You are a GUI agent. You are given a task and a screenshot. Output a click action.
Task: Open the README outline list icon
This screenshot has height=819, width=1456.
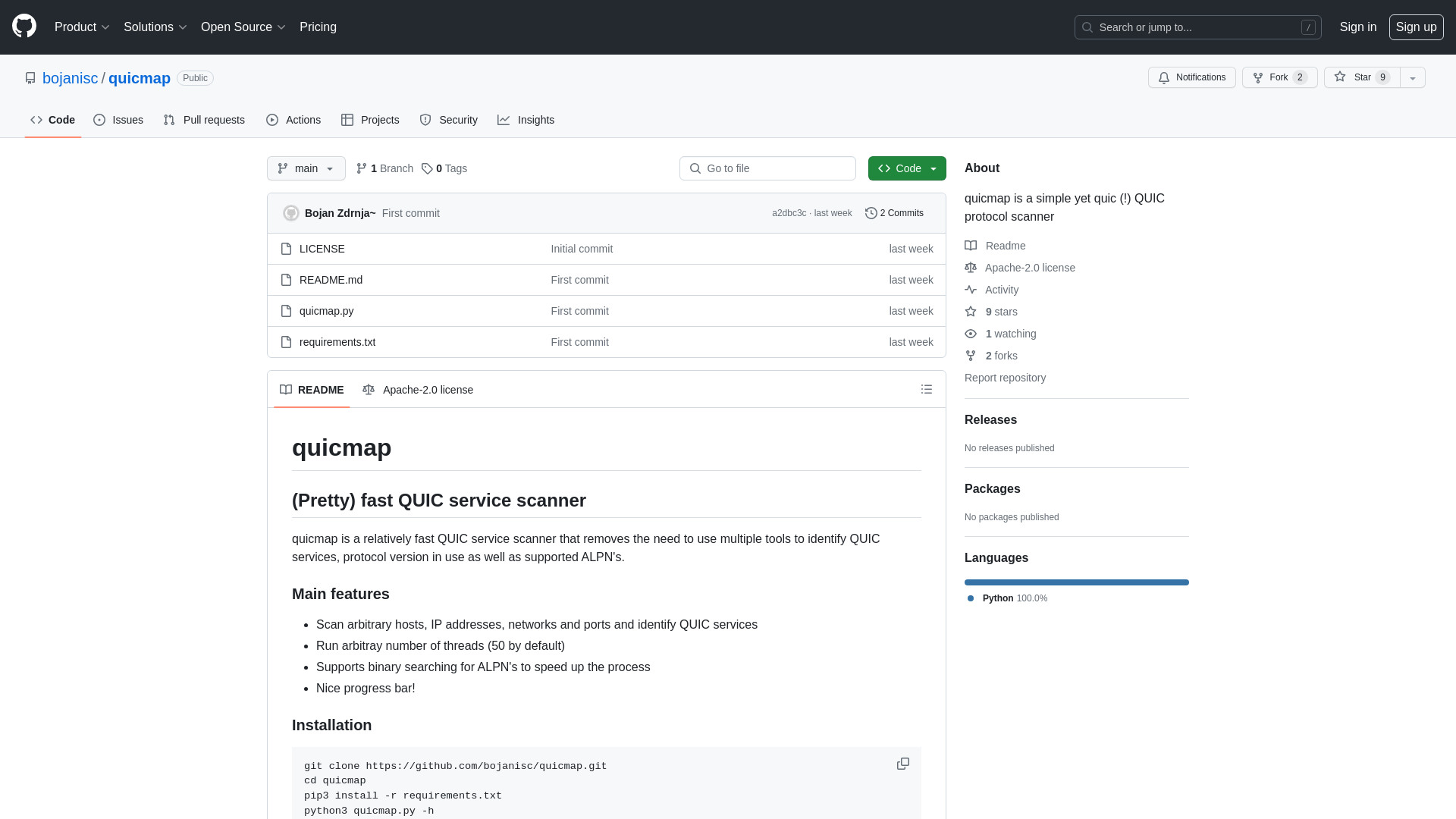[927, 389]
